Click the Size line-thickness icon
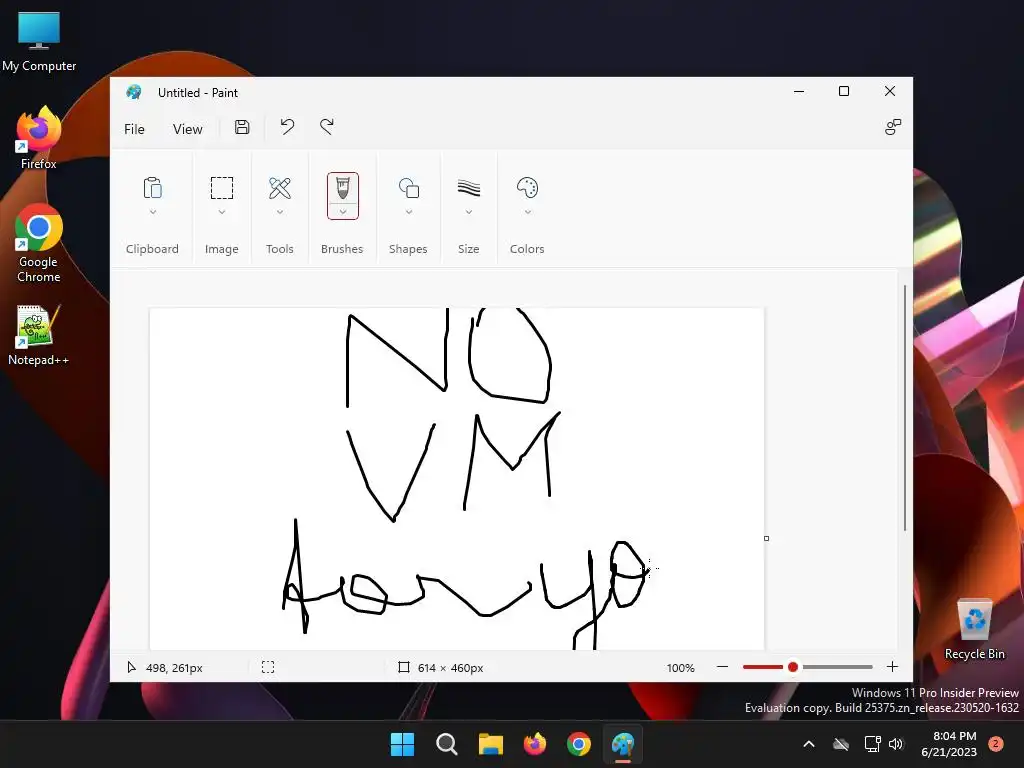The width and height of the screenshot is (1024, 768). (469, 188)
